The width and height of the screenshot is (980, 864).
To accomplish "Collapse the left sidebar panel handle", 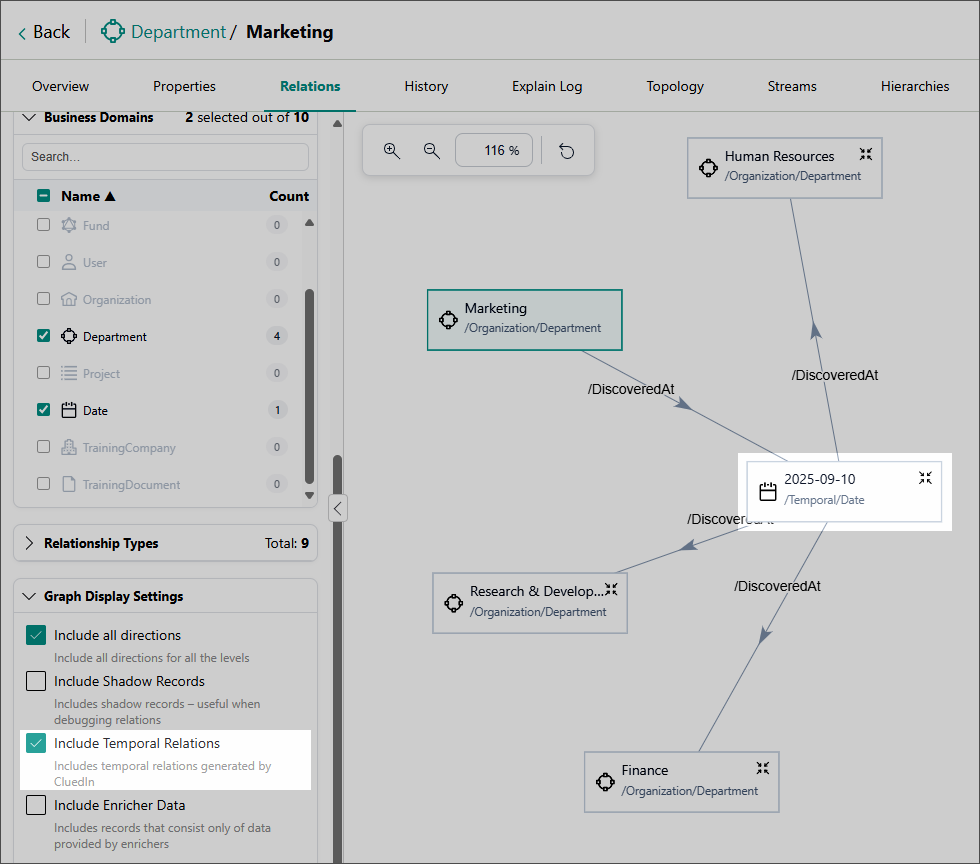I will (338, 508).
